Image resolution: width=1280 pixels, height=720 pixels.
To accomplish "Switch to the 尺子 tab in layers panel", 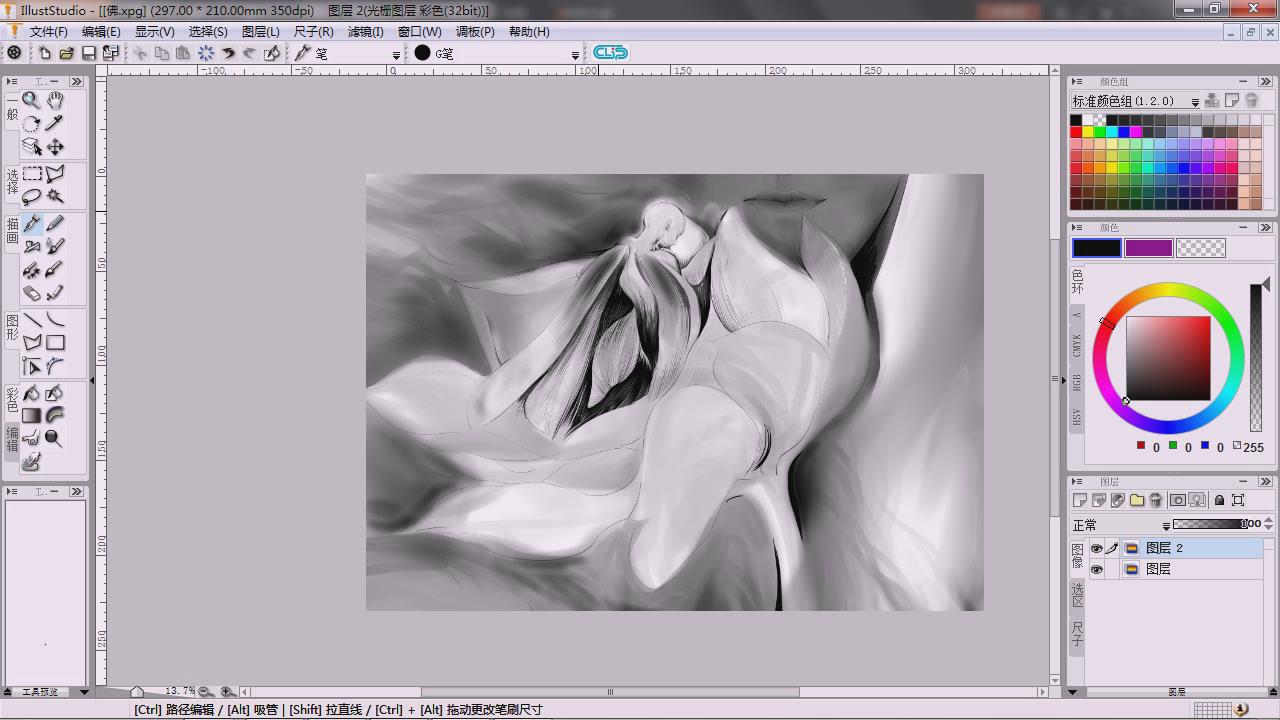I will [1077, 634].
